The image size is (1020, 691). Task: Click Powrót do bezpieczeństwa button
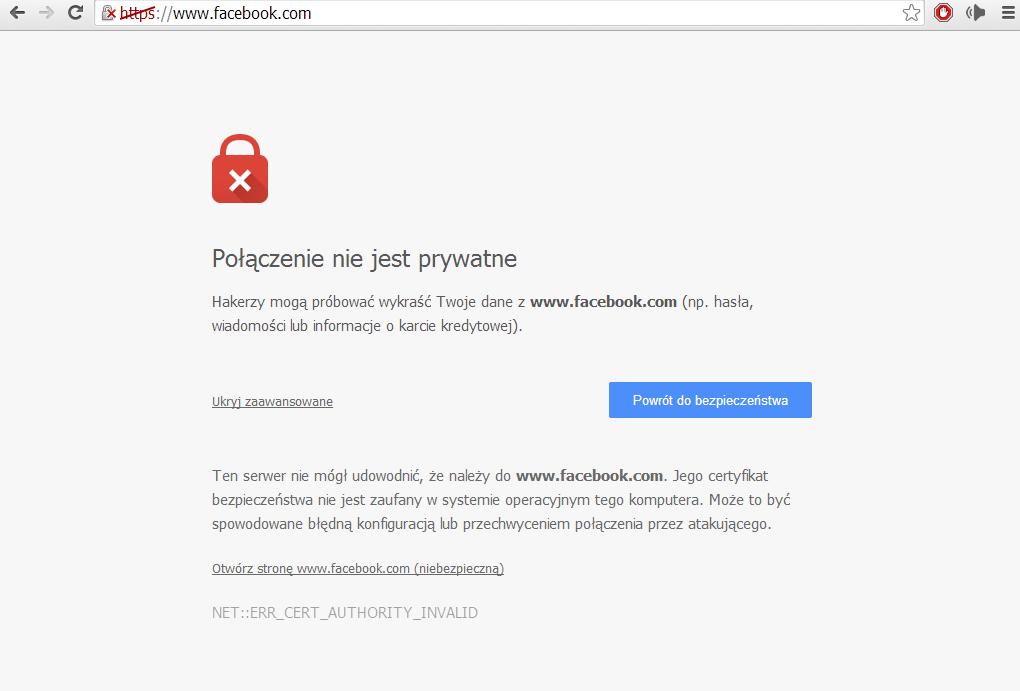[x=710, y=400]
